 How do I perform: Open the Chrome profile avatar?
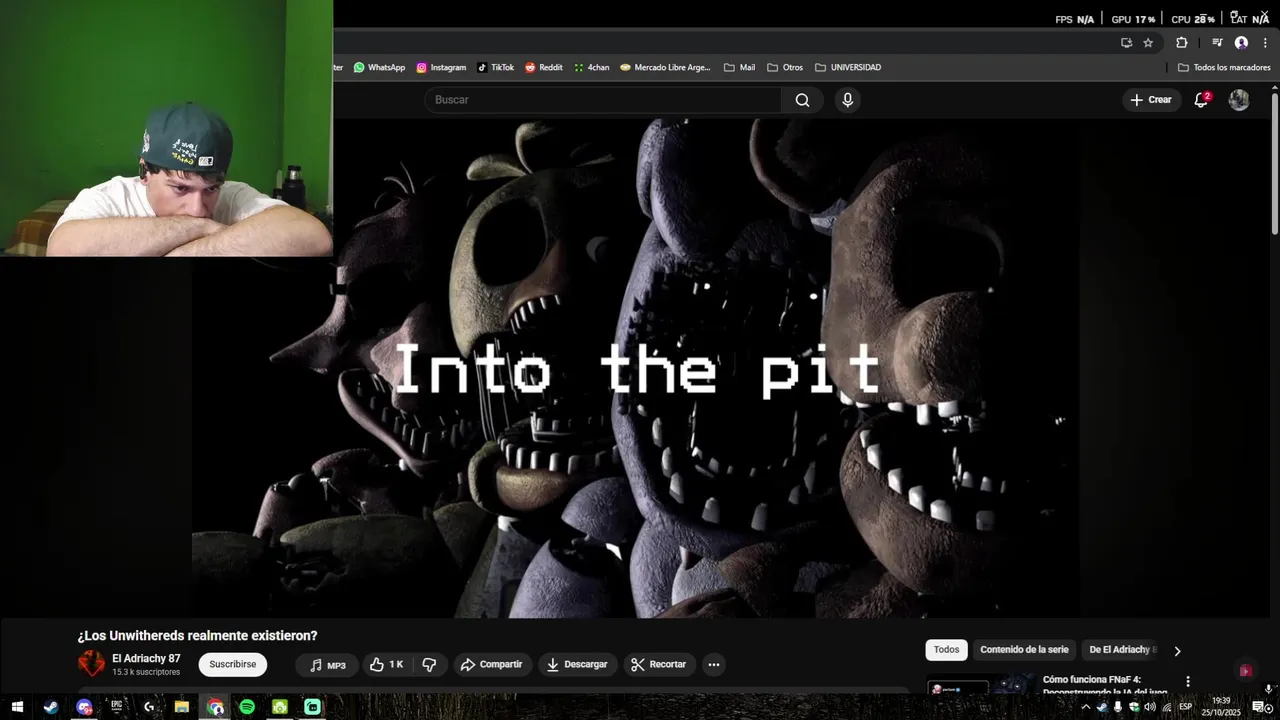tap(1241, 43)
